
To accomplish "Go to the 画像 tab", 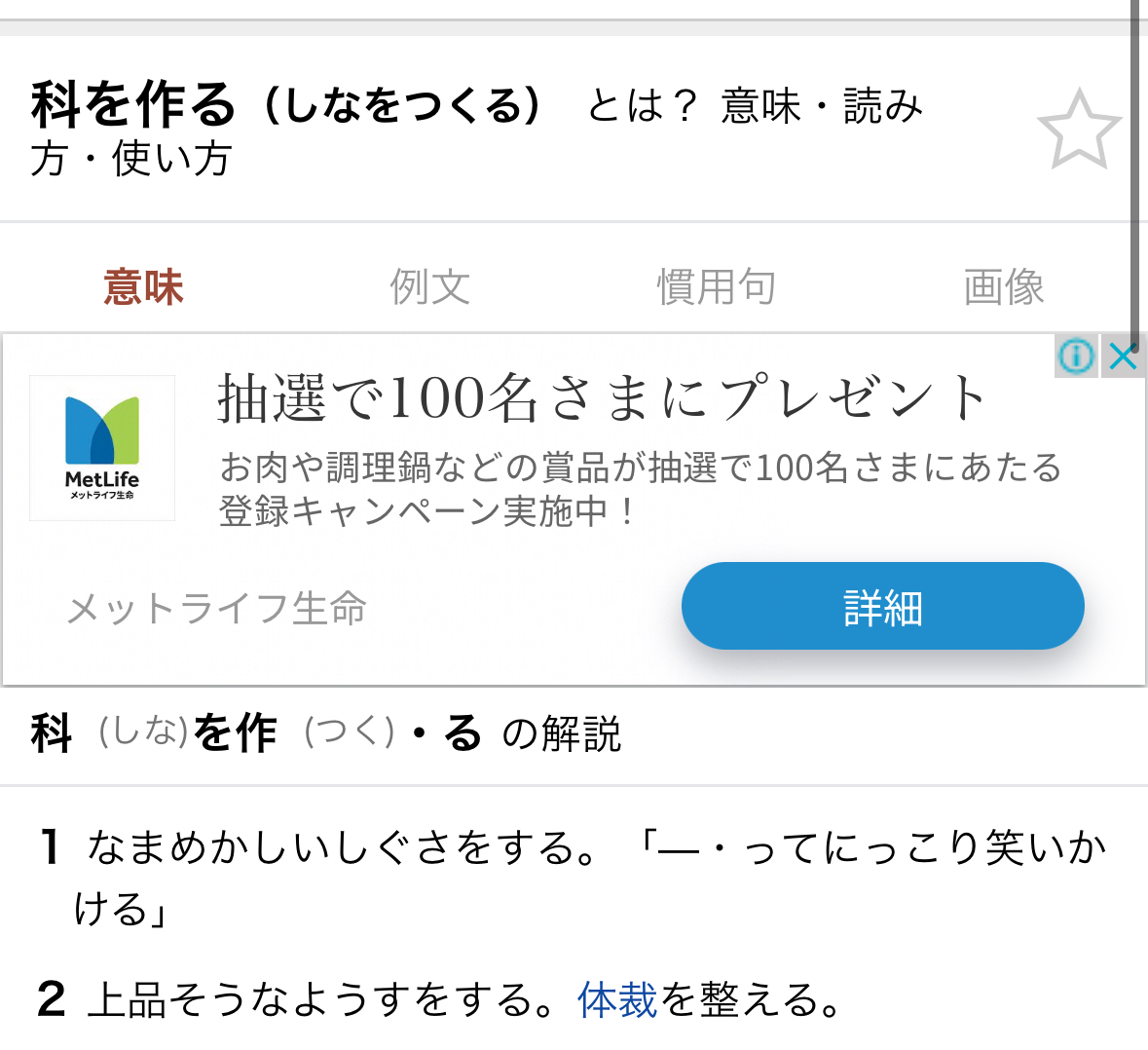I will pyautogui.click(x=1003, y=287).
